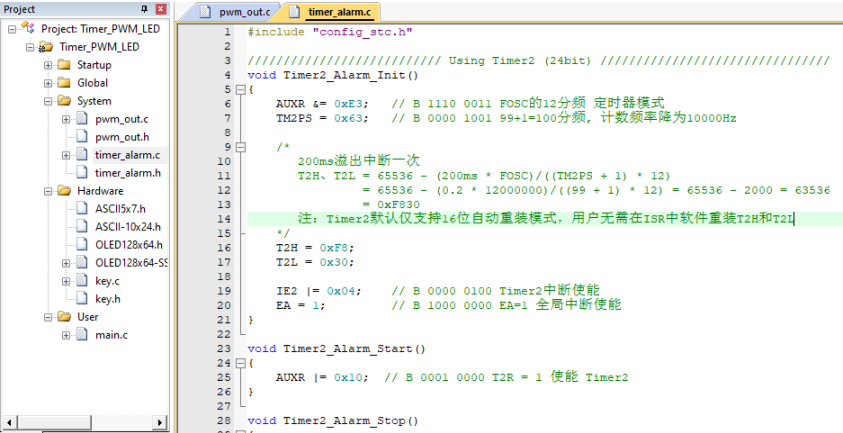
Task: Click the pwm_out.h file icon
Action: (82, 137)
